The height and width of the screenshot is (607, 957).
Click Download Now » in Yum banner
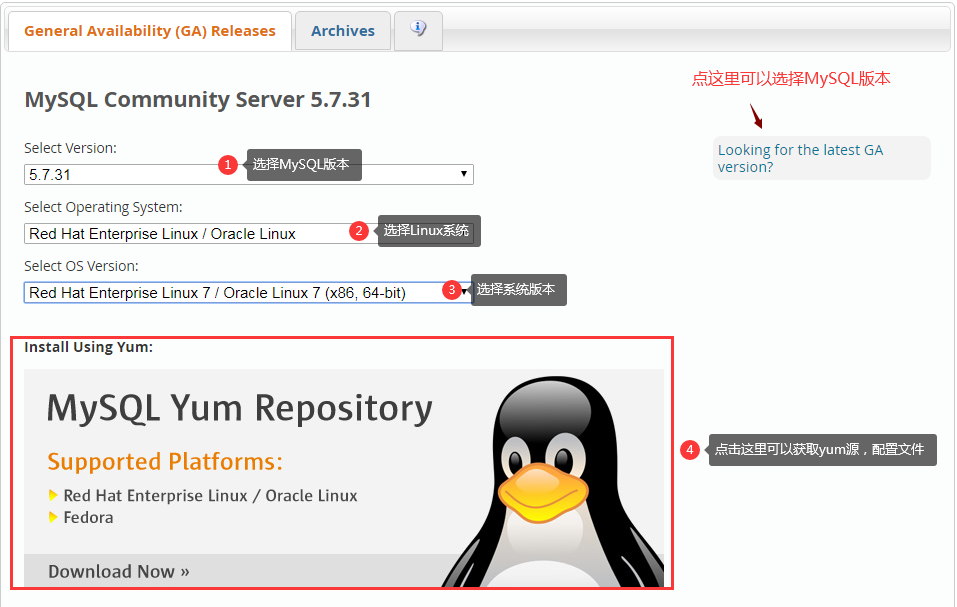[118, 572]
